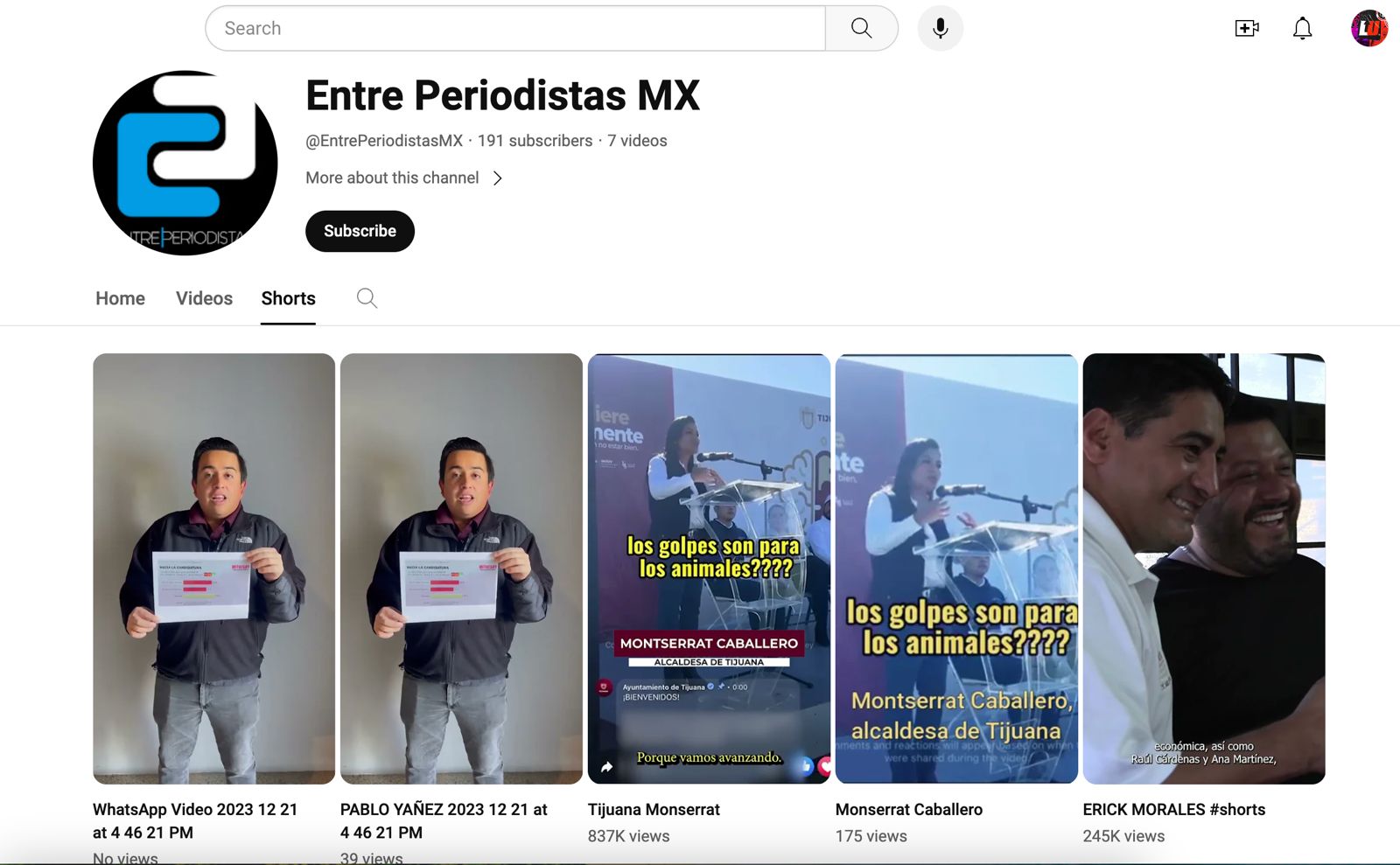Open the account avatar menu
Image resolution: width=1400 pixels, height=865 pixels.
click(x=1368, y=28)
